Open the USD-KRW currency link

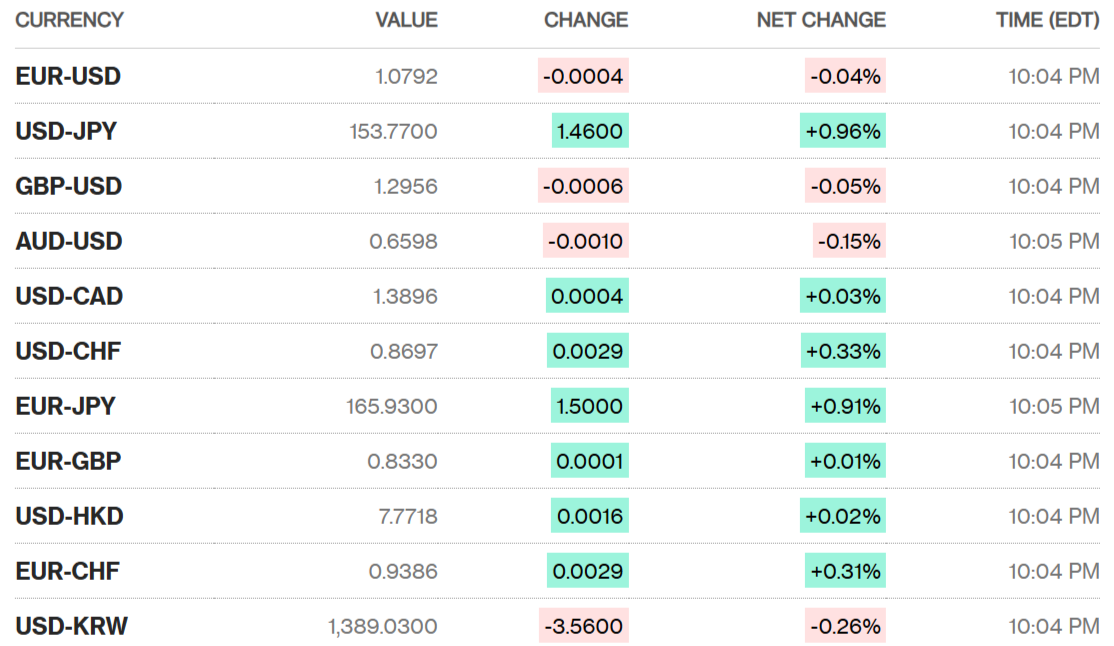coord(71,626)
